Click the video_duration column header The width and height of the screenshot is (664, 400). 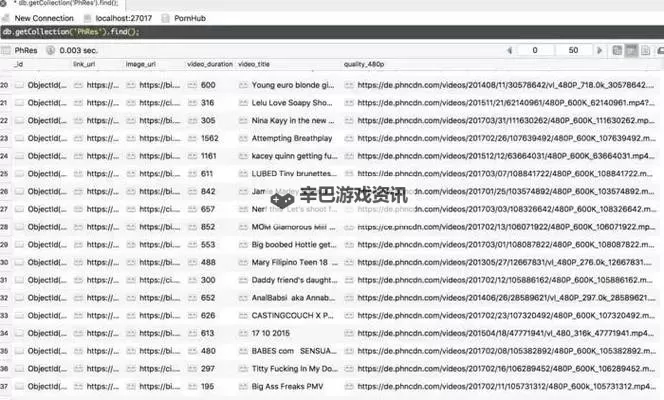[x=210, y=64]
